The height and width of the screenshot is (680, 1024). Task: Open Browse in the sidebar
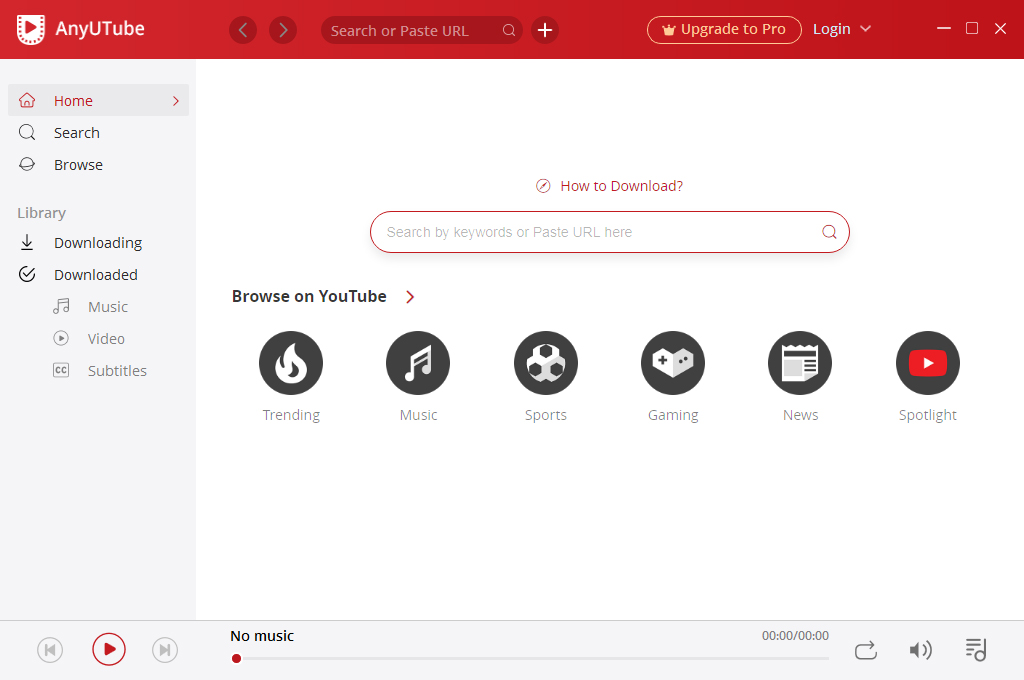tap(99, 165)
